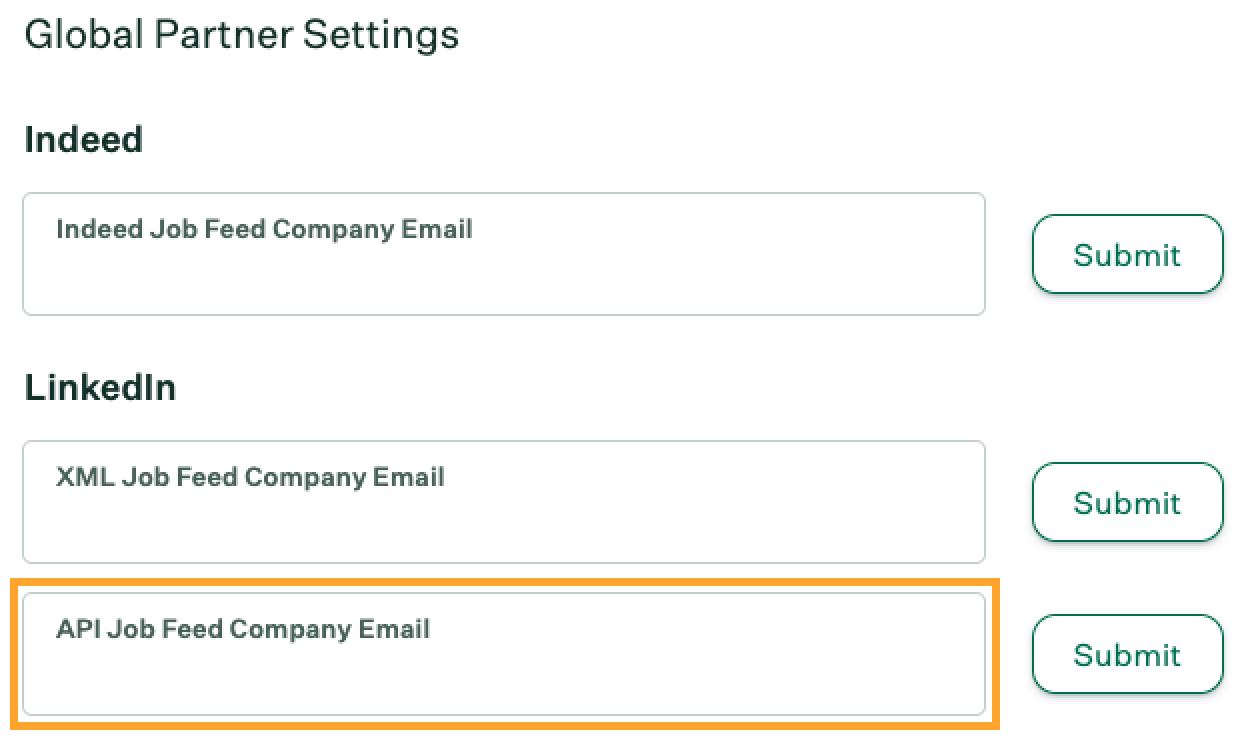Click the last Submit button on the page
The height and width of the screenshot is (748, 1256).
[x=1127, y=655]
